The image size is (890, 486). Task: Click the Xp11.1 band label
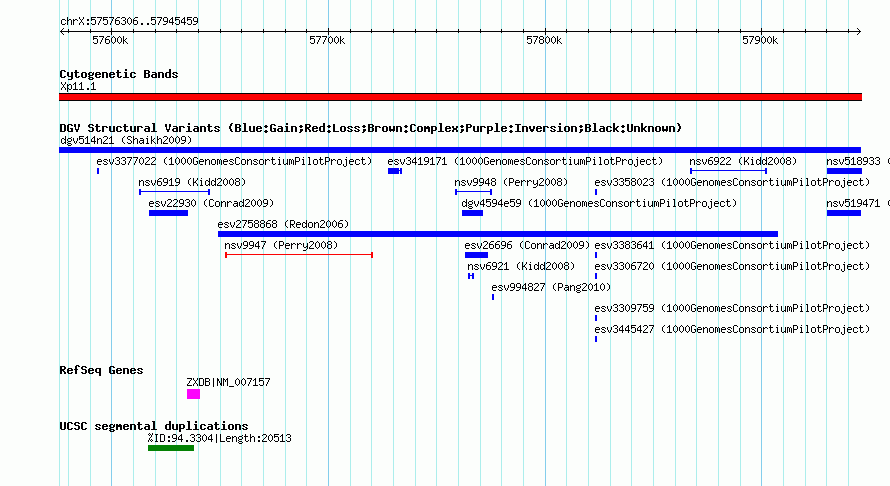point(78,86)
